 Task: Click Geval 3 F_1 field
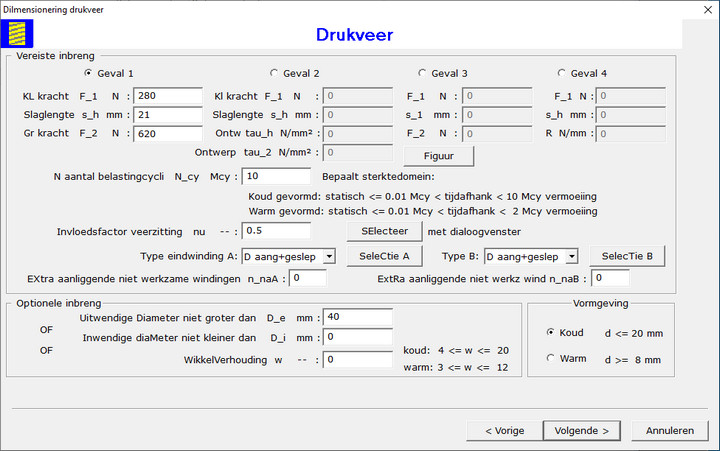(x=497, y=96)
